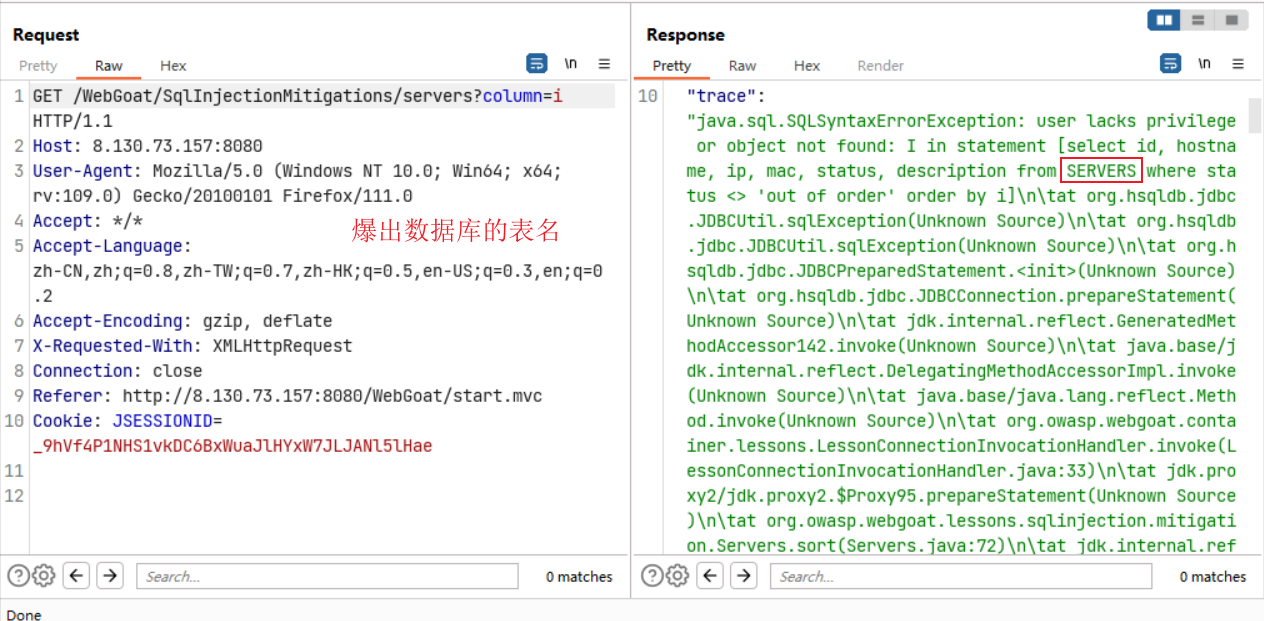Click the Response search input field

[960, 576]
